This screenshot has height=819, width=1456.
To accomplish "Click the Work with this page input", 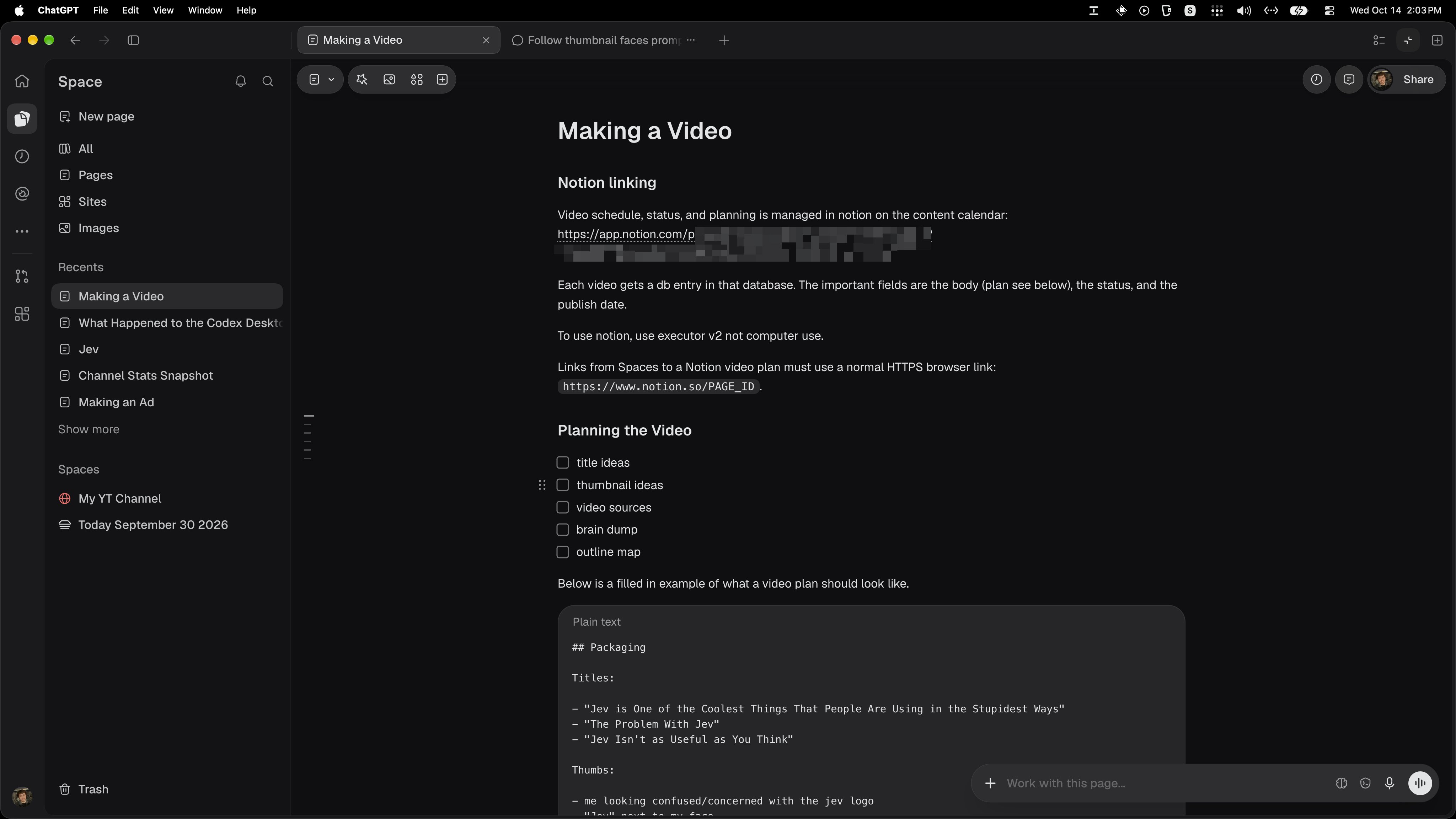I will (x=1165, y=783).
